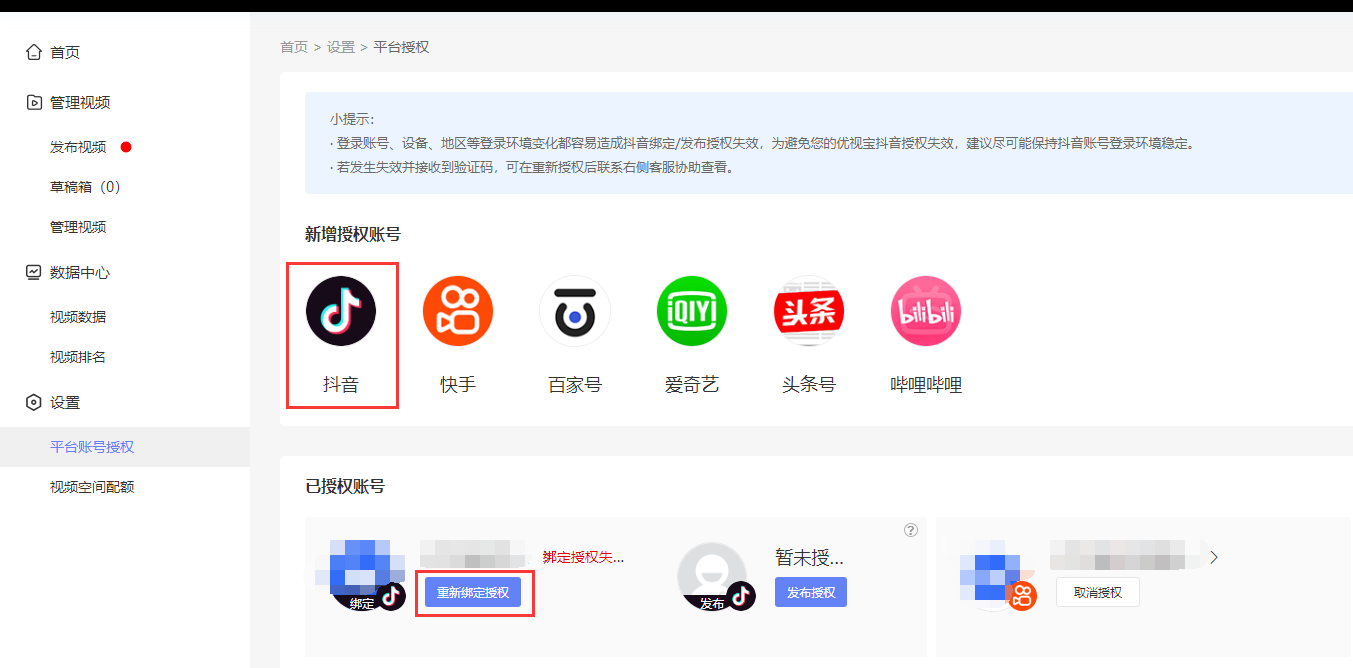Click the 已授权账号 heading
The width and height of the screenshot is (1353, 668).
[345, 486]
